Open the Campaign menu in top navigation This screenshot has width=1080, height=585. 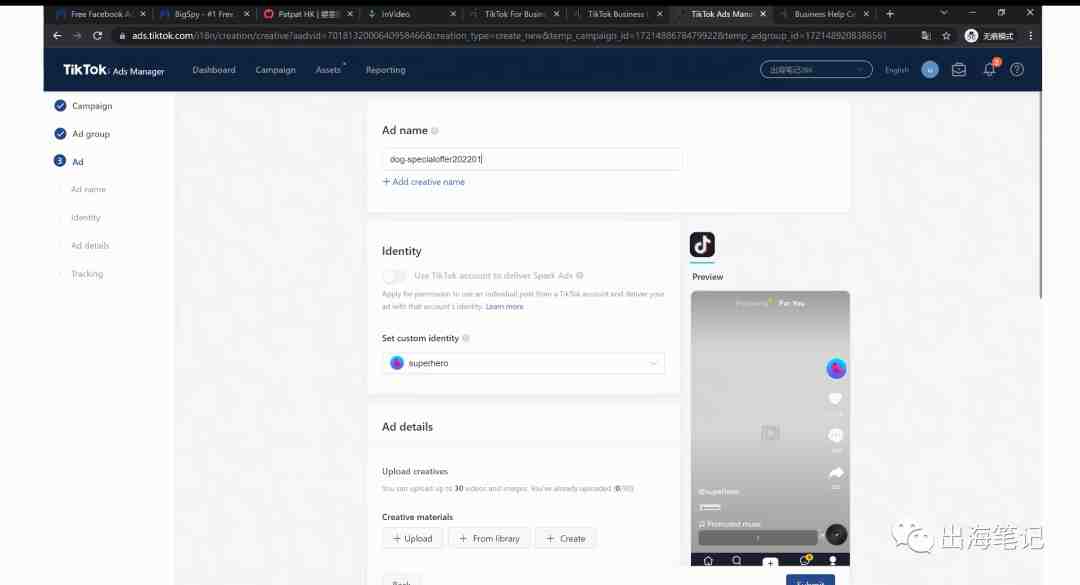click(276, 70)
